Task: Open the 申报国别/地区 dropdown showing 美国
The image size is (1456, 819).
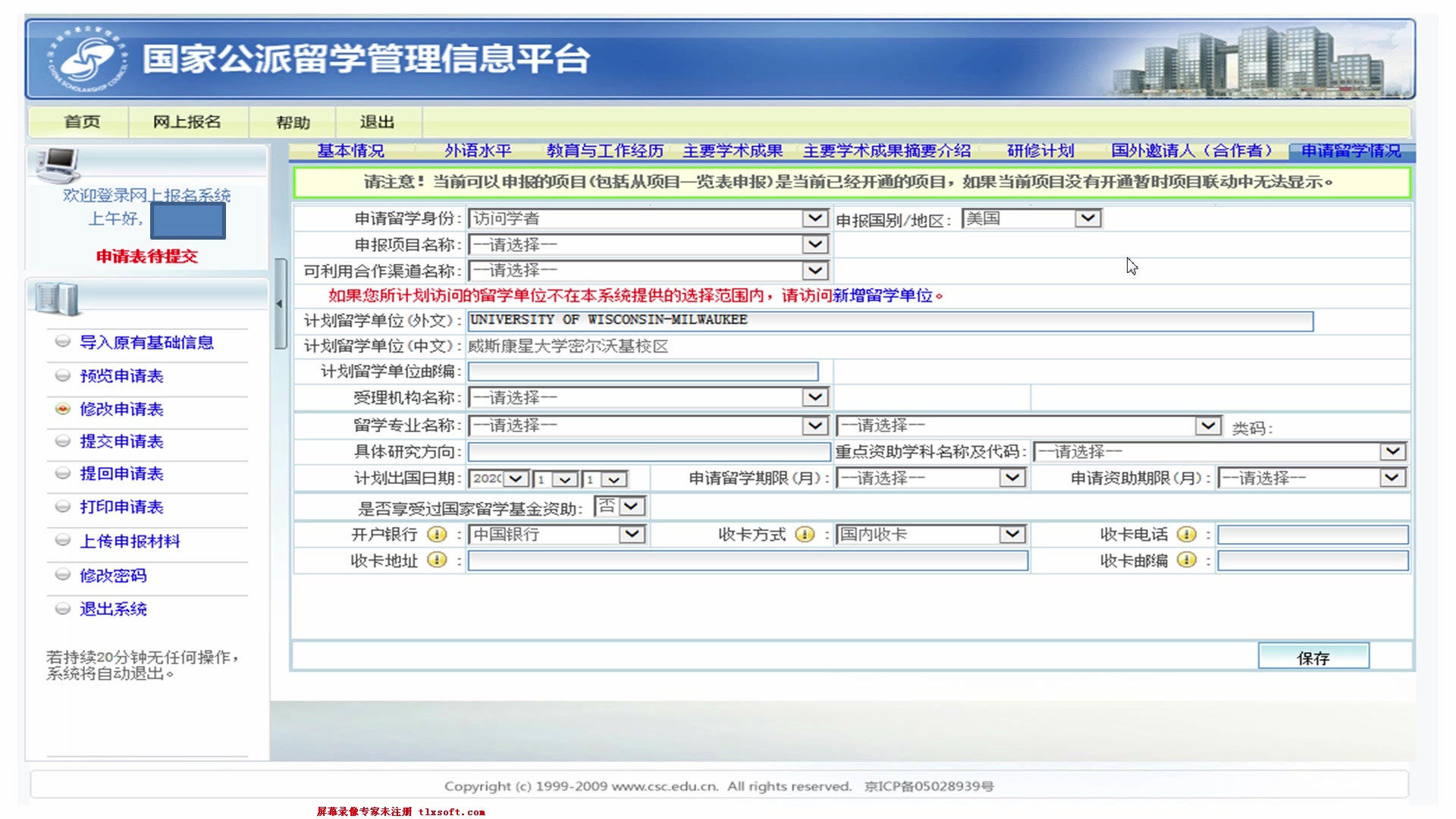Action: point(1031,218)
